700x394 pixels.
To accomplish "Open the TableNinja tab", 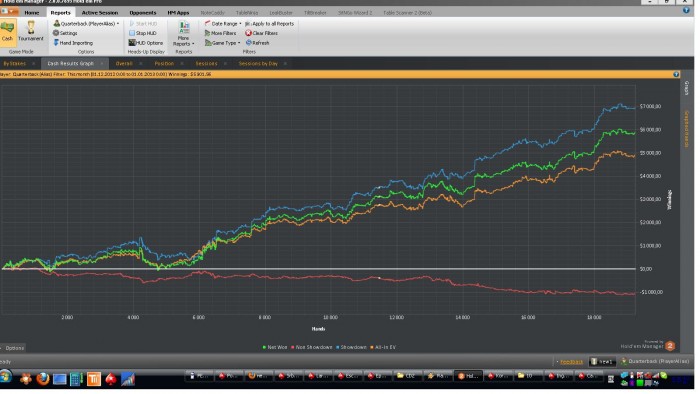I will coord(246,12).
